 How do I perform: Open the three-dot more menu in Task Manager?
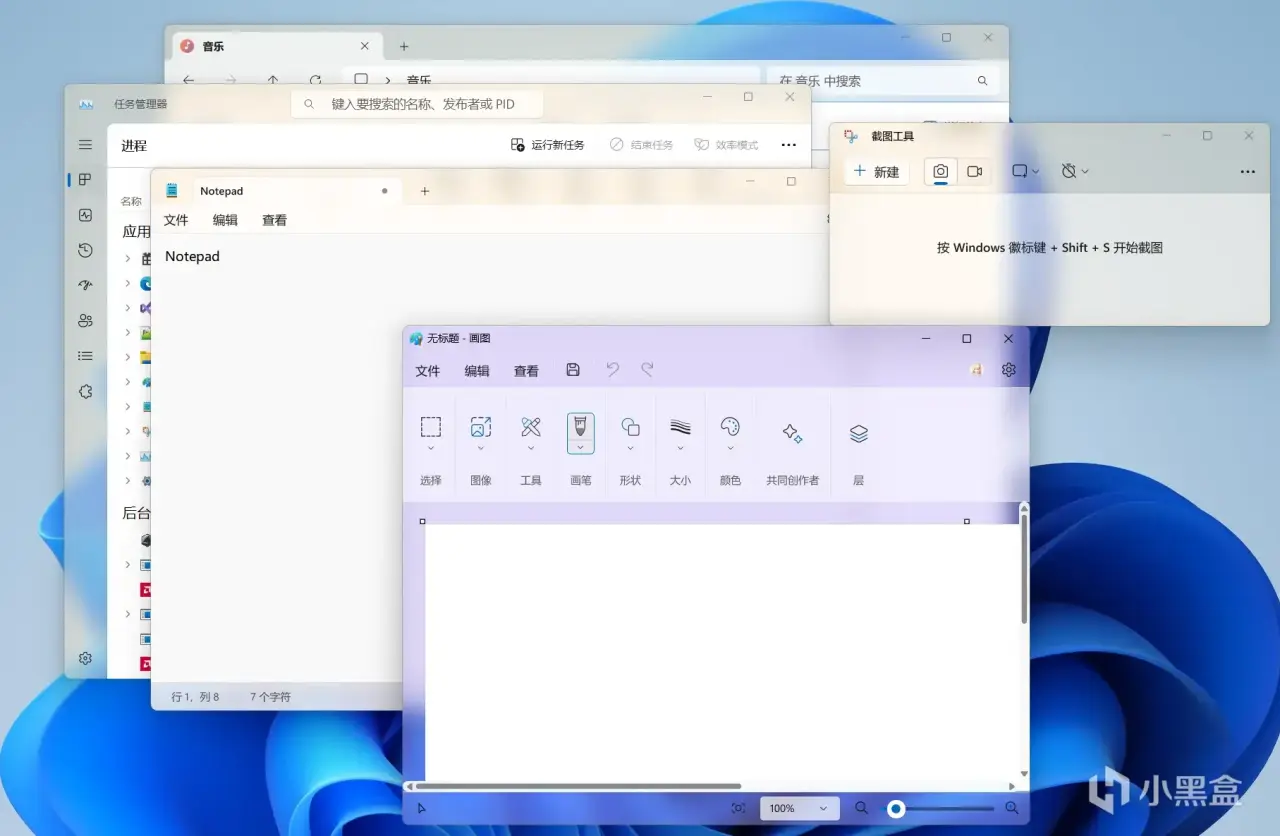tap(789, 145)
